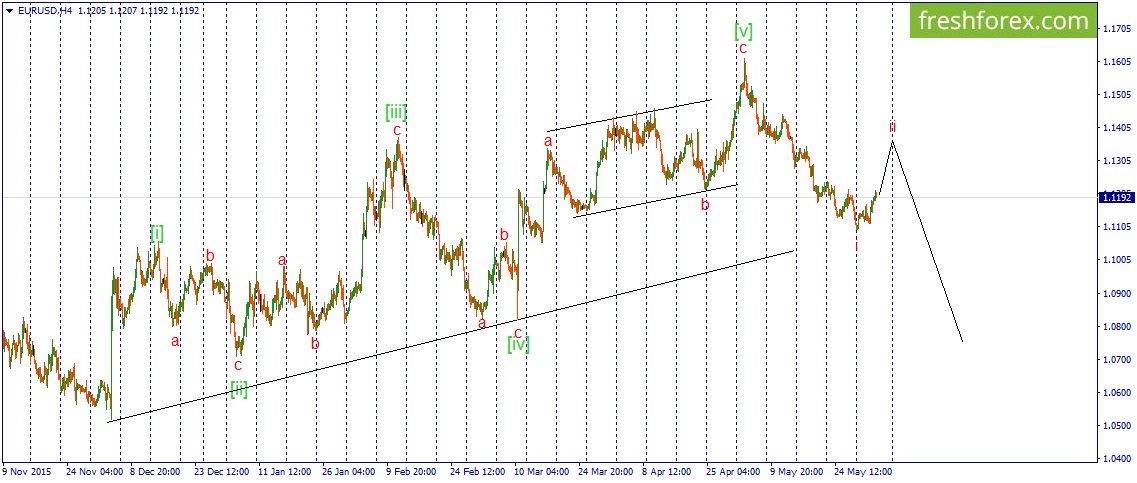Click the freshforex.com logo banner

point(1003,21)
